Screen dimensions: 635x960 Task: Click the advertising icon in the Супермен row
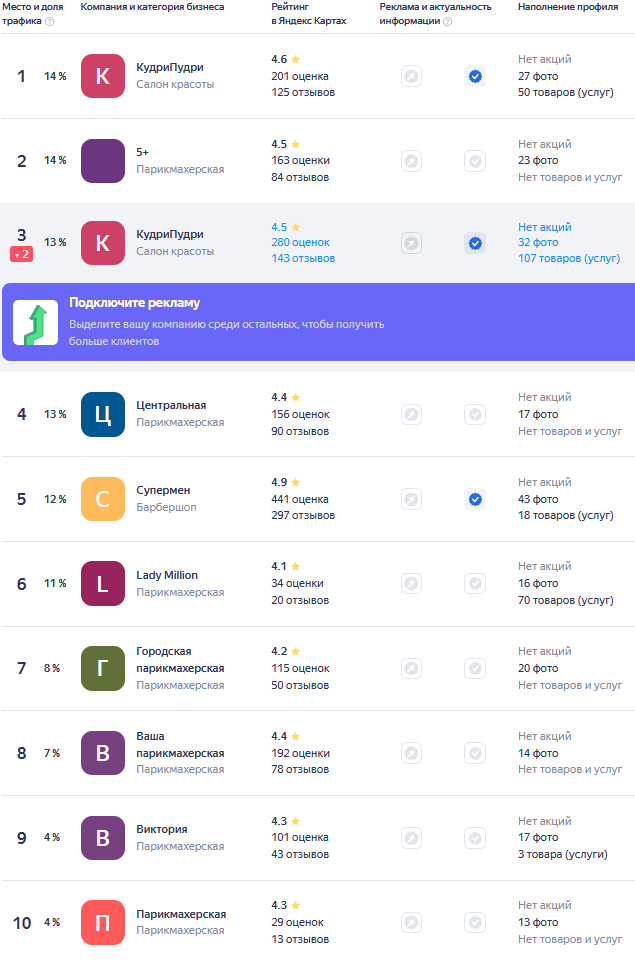click(411, 500)
